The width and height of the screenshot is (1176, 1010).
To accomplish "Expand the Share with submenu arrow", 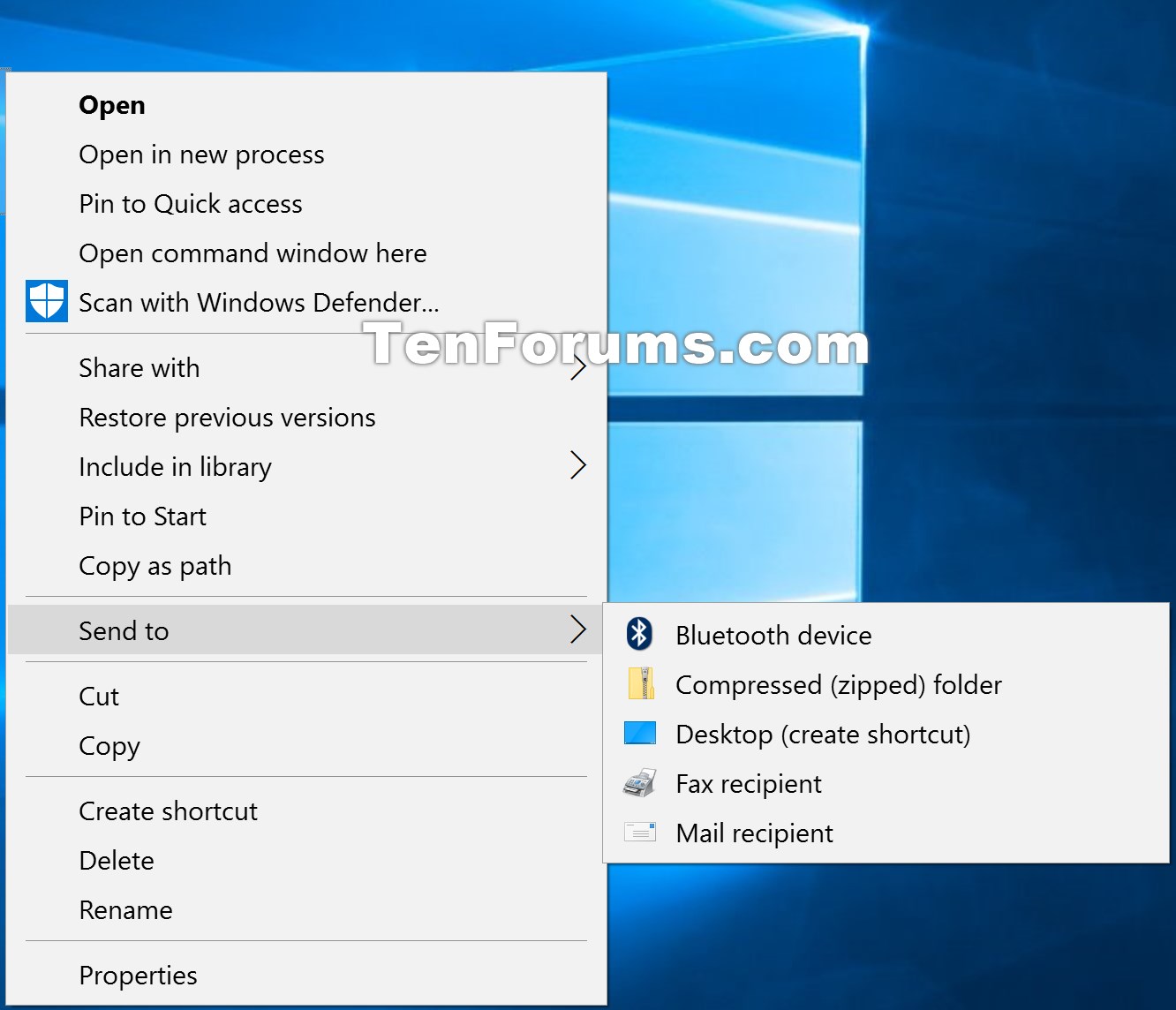I will pyautogui.click(x=578, y=367).
